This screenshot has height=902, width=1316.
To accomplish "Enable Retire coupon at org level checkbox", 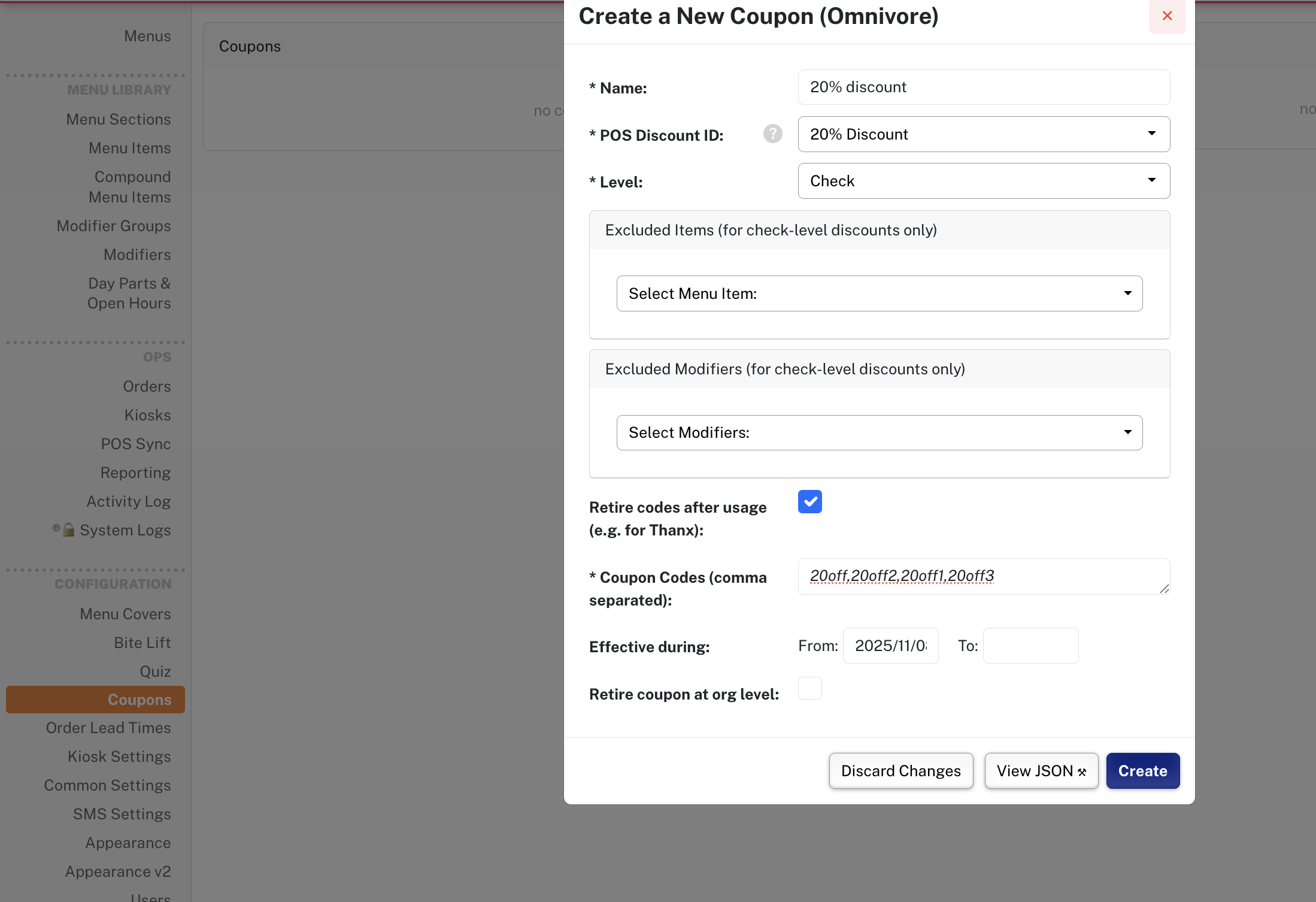I will pyautogui.click(x=809, y=688).
